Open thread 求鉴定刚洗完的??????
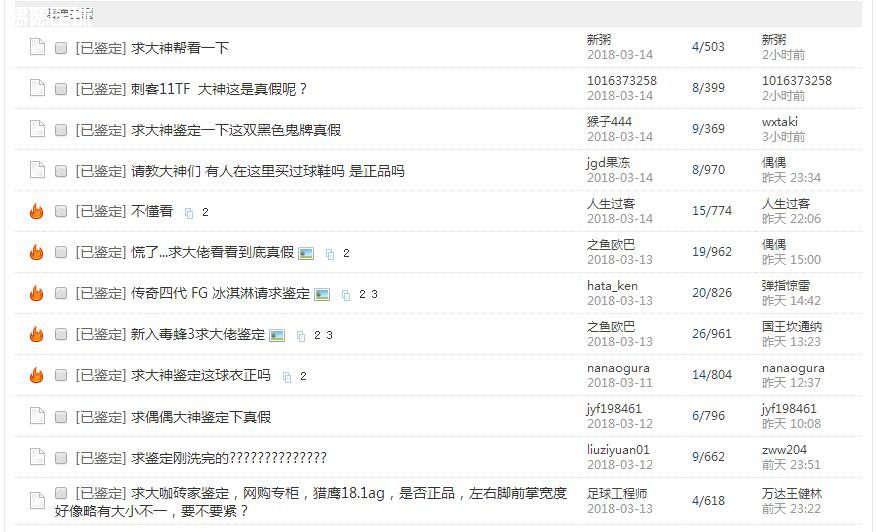This screenshot has height=532, width=876. (x=229, y=458)
